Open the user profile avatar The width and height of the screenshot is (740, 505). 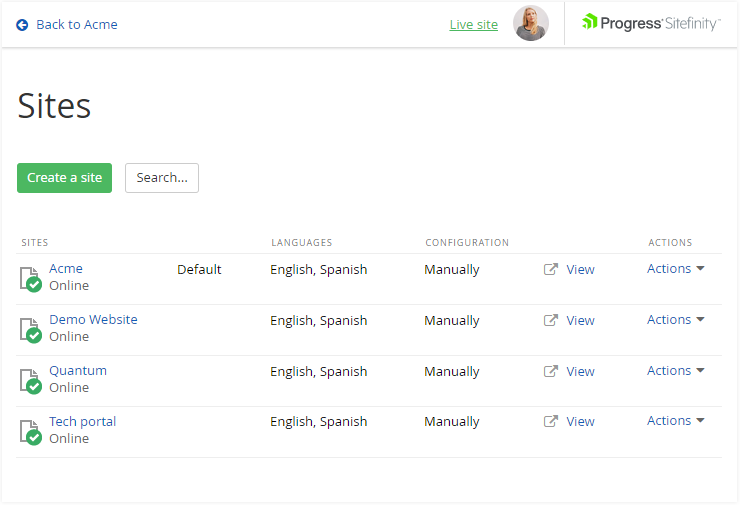tap(531, 24)
